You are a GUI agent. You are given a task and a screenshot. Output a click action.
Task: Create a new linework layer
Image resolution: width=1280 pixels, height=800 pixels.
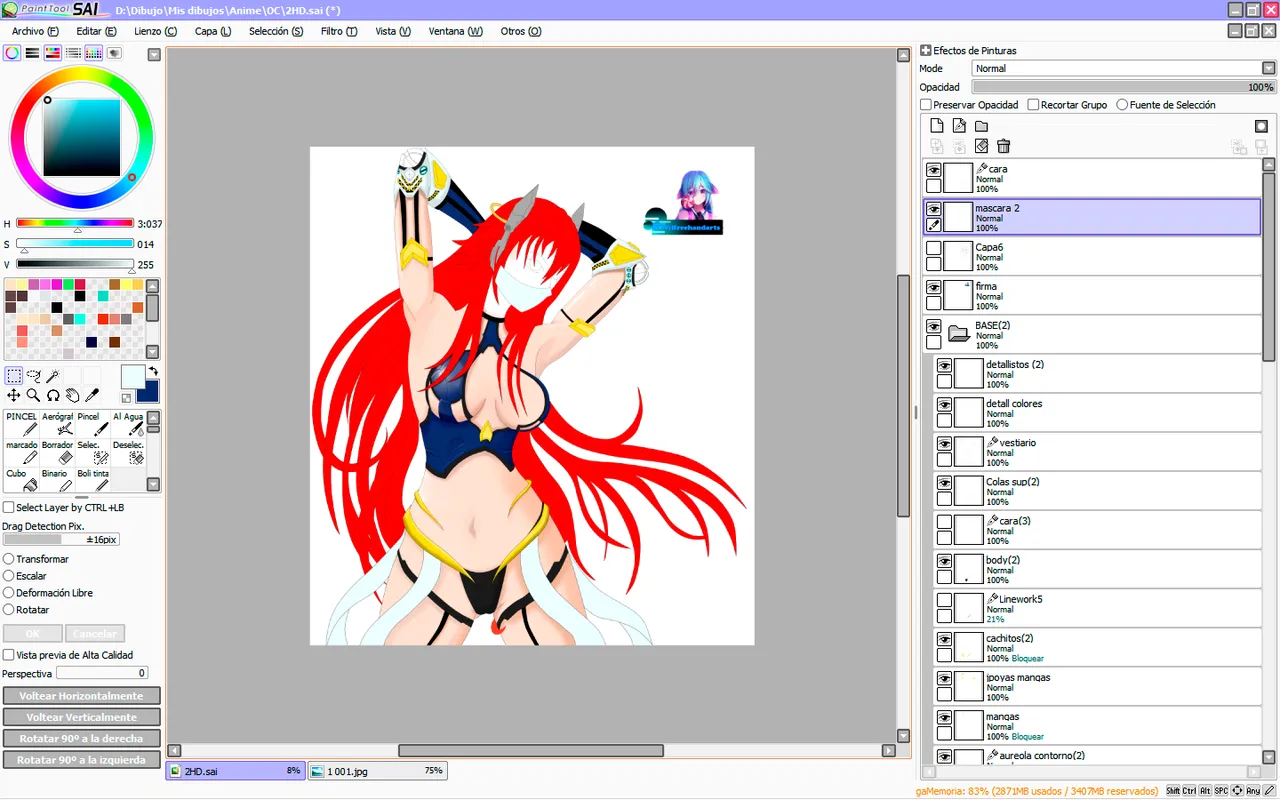click(959, 126)
